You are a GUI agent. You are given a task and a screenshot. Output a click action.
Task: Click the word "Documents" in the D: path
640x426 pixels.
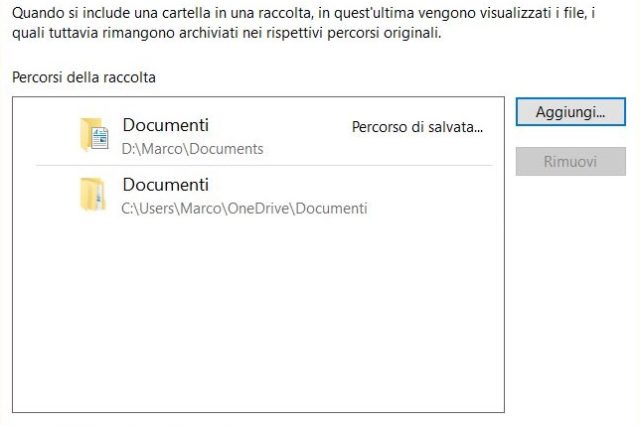pyautogui.click(x=232, y=149)
